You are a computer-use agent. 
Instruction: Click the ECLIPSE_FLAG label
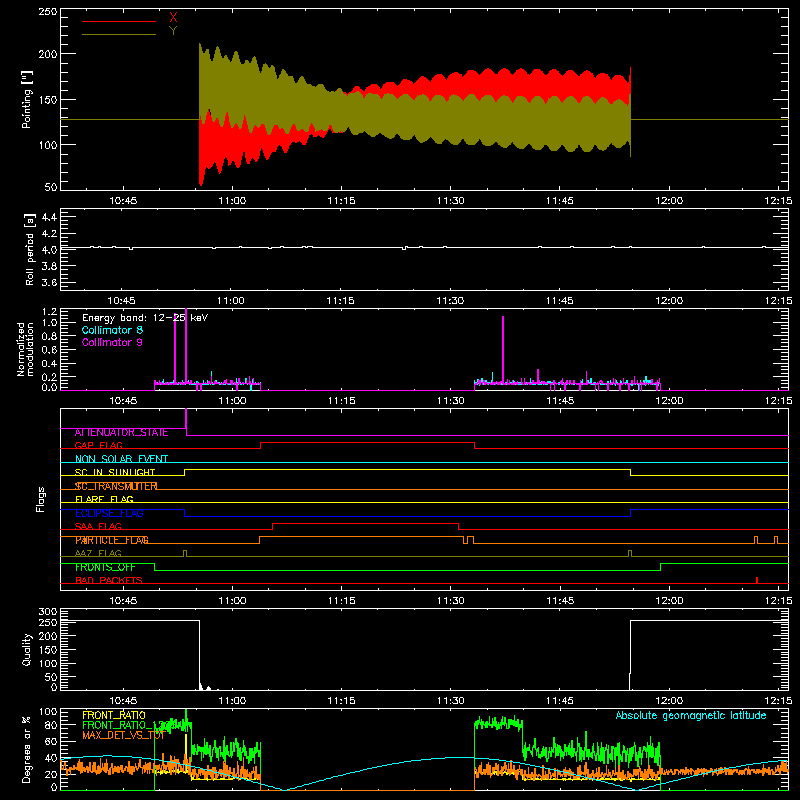pyautogui.click(x=109, y=513)
